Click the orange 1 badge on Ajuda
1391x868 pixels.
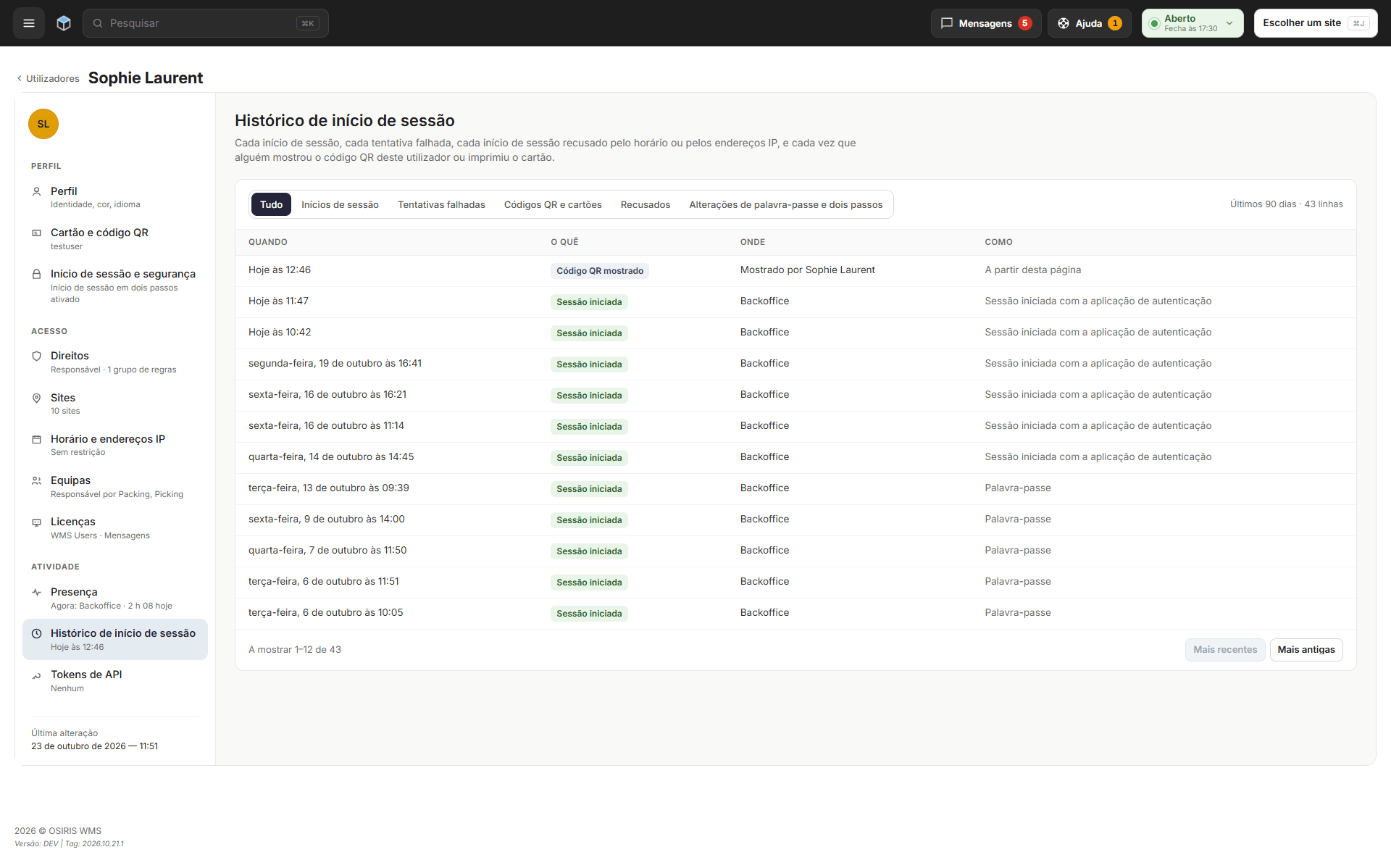[x=1115, y=23]
